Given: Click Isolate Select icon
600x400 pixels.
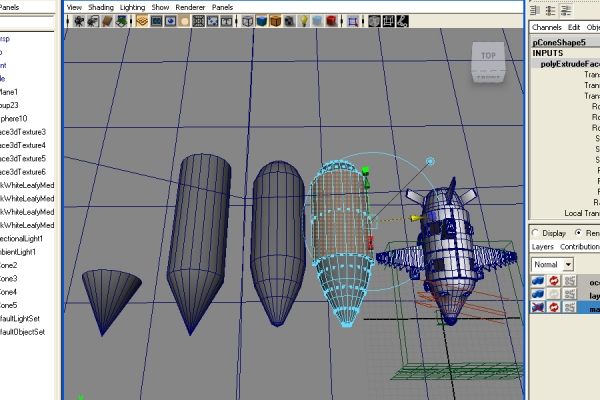Looking at the screenshot, I should (x=353, y=21).
